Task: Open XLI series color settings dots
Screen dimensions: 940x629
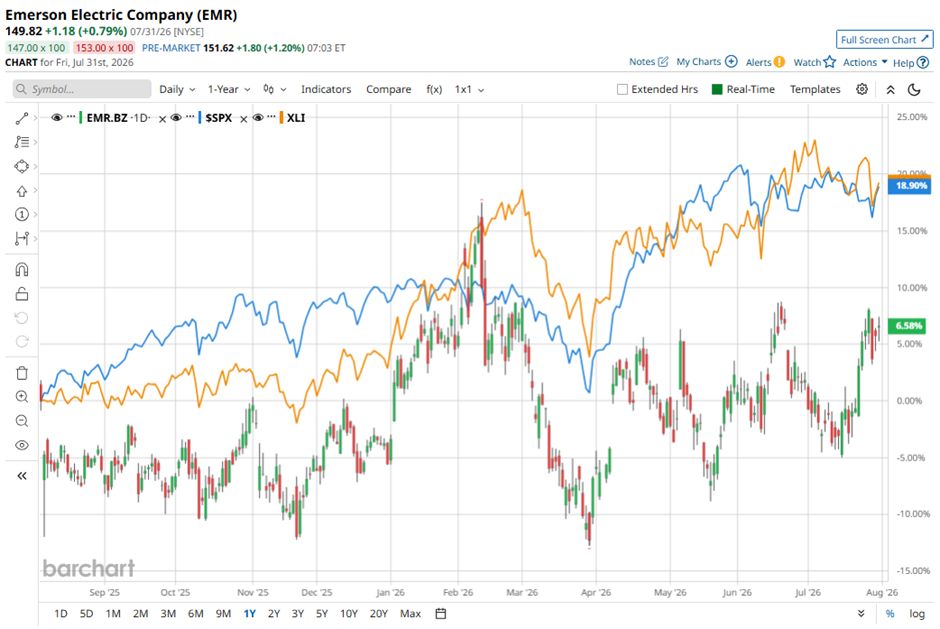Action: (272, 117)
